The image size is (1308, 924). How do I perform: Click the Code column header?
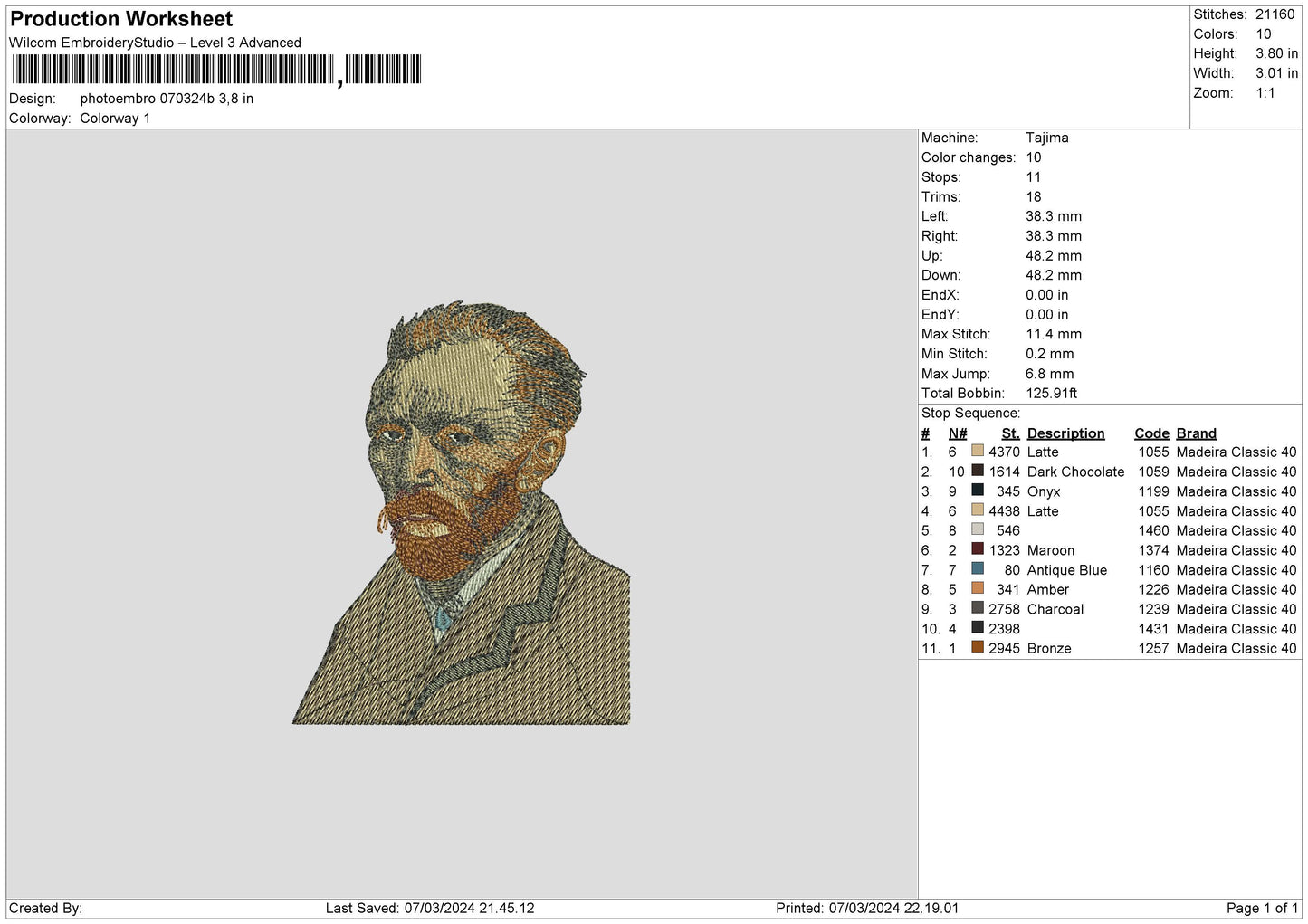[1151, 433]
